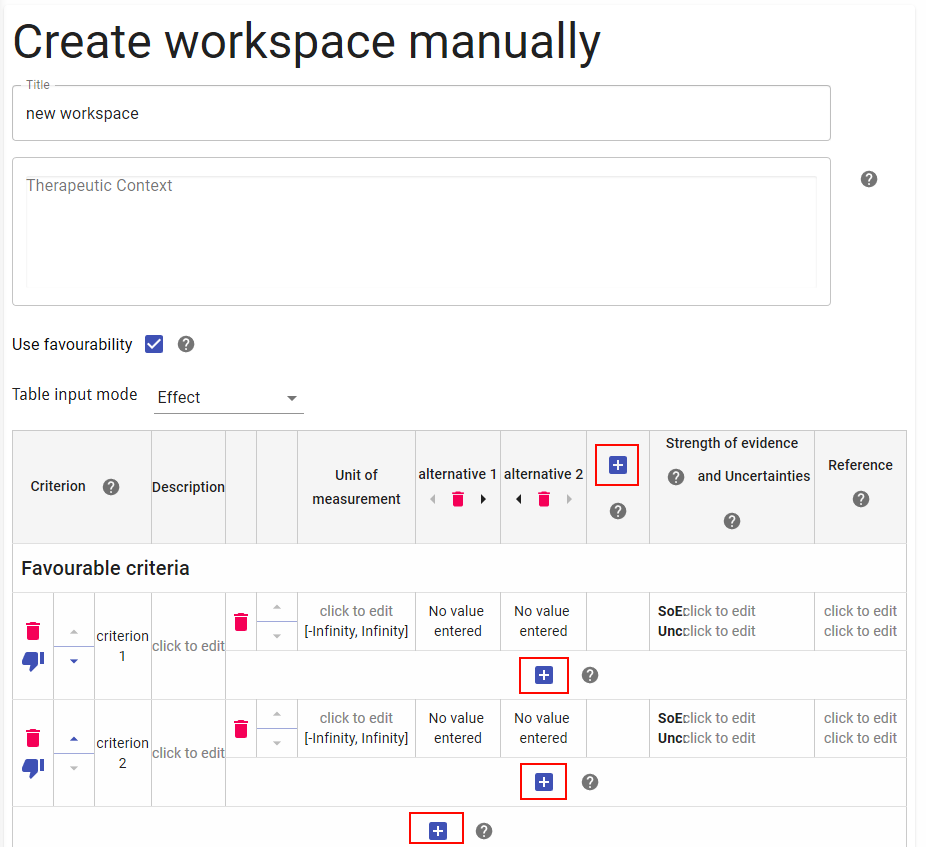
Task: Add a new favourable criterion
Action: pos(437,831)
